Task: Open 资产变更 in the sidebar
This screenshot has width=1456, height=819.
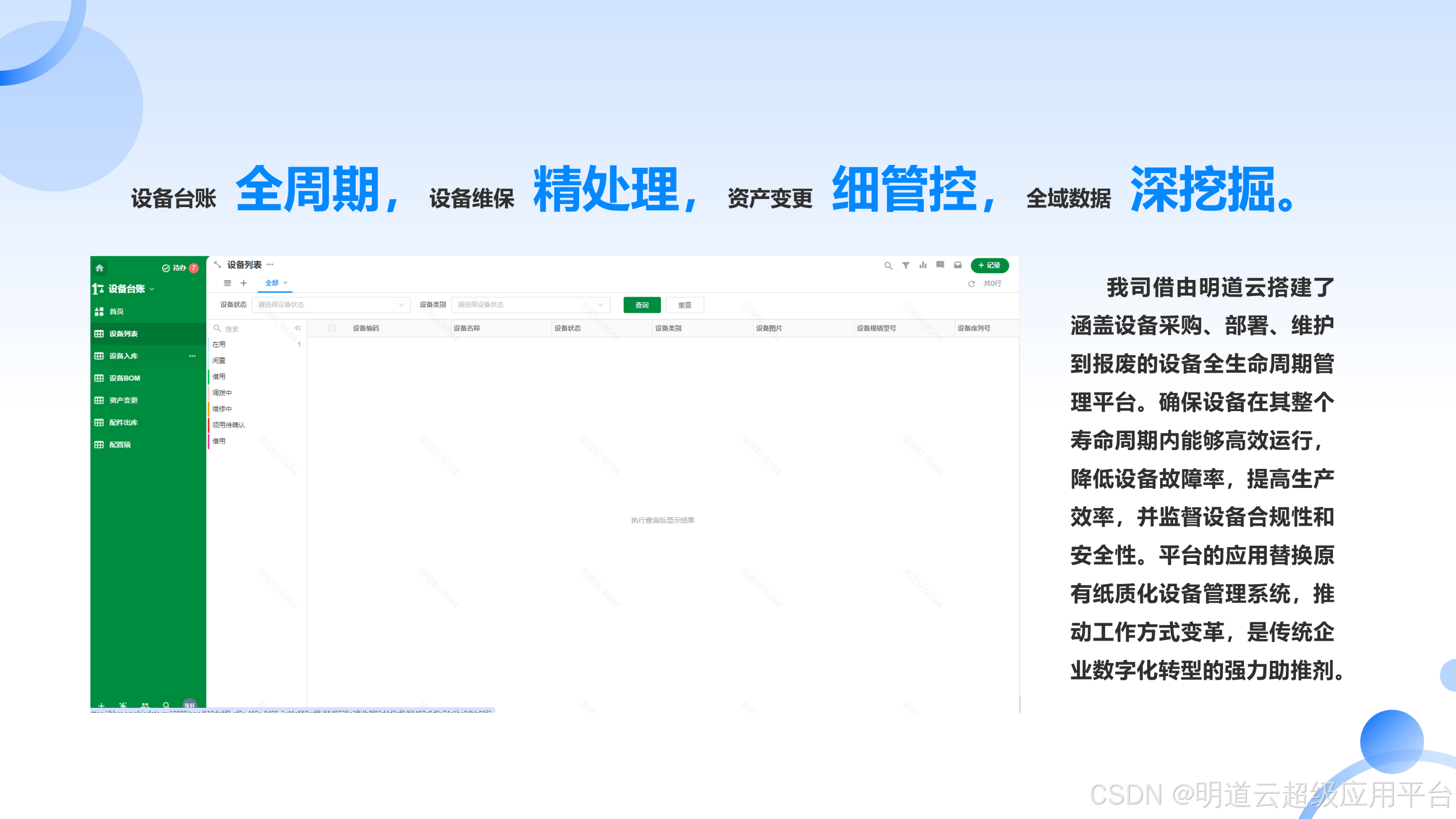Action: [124, 400]
